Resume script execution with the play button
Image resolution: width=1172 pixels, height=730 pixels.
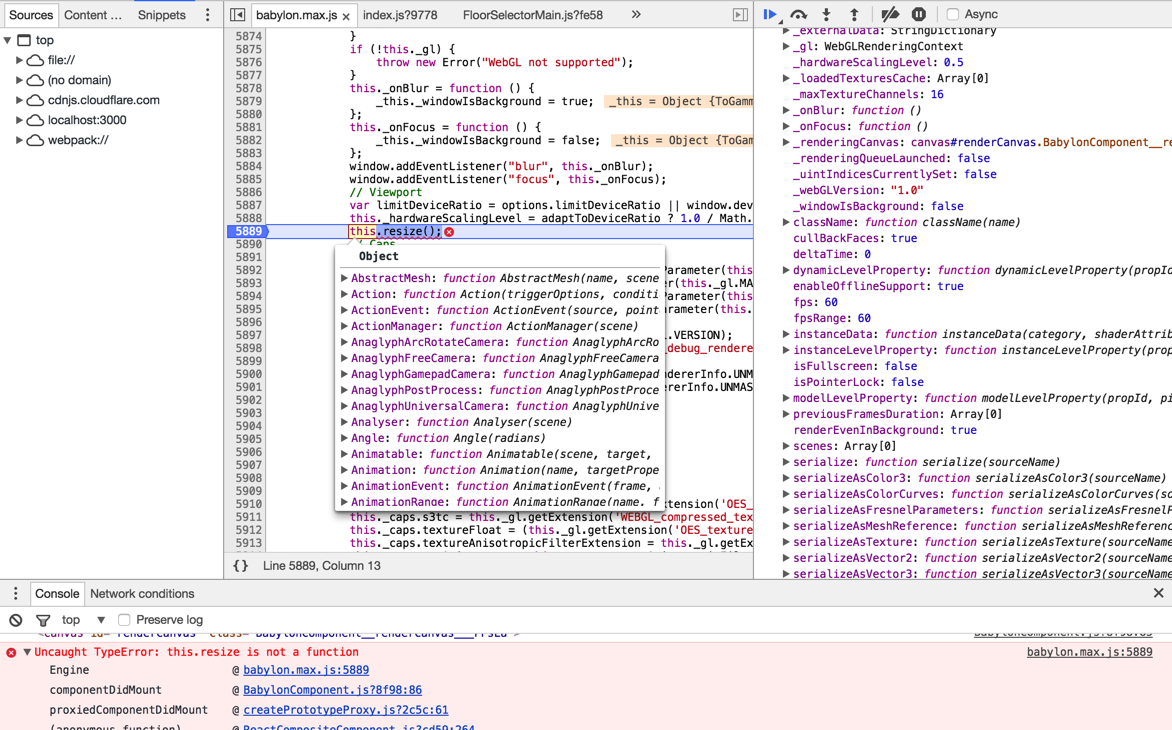tap(770, 14)
